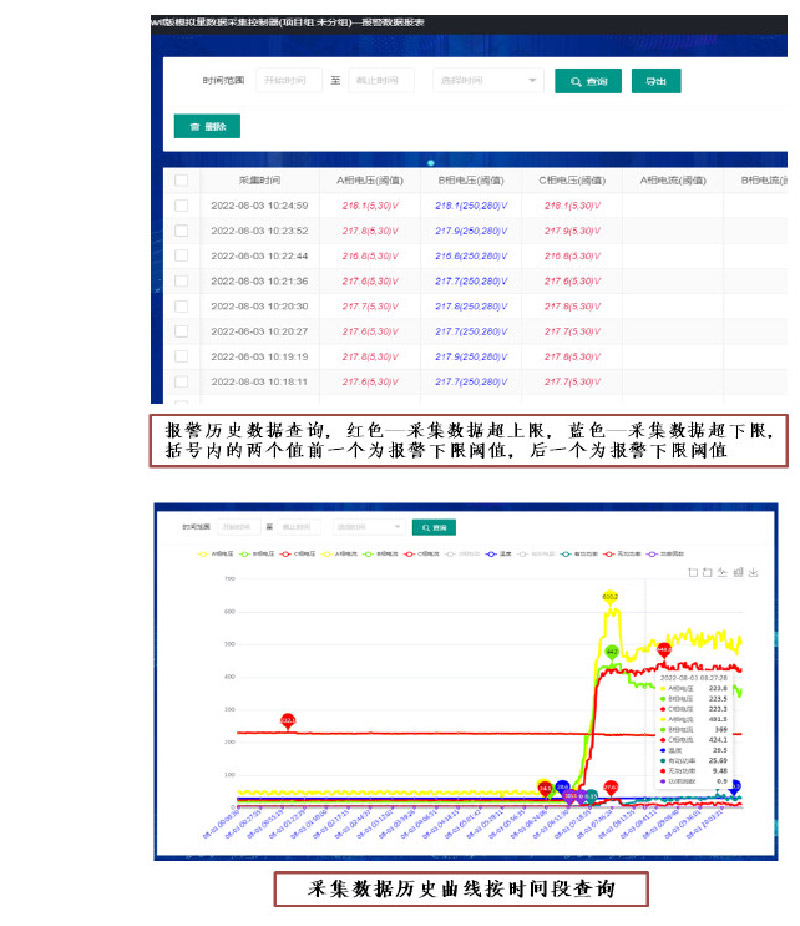
Task: Switch chart to bar view icon
Action: pos(738,572)
